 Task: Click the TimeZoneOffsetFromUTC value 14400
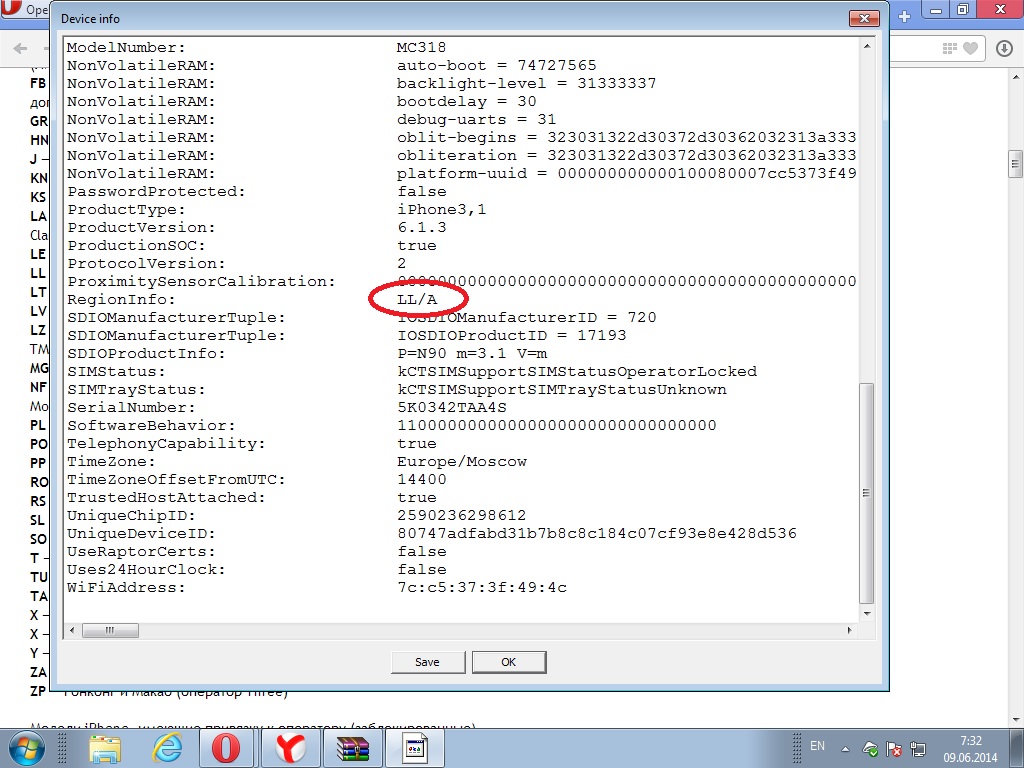(x=421, y=479)
